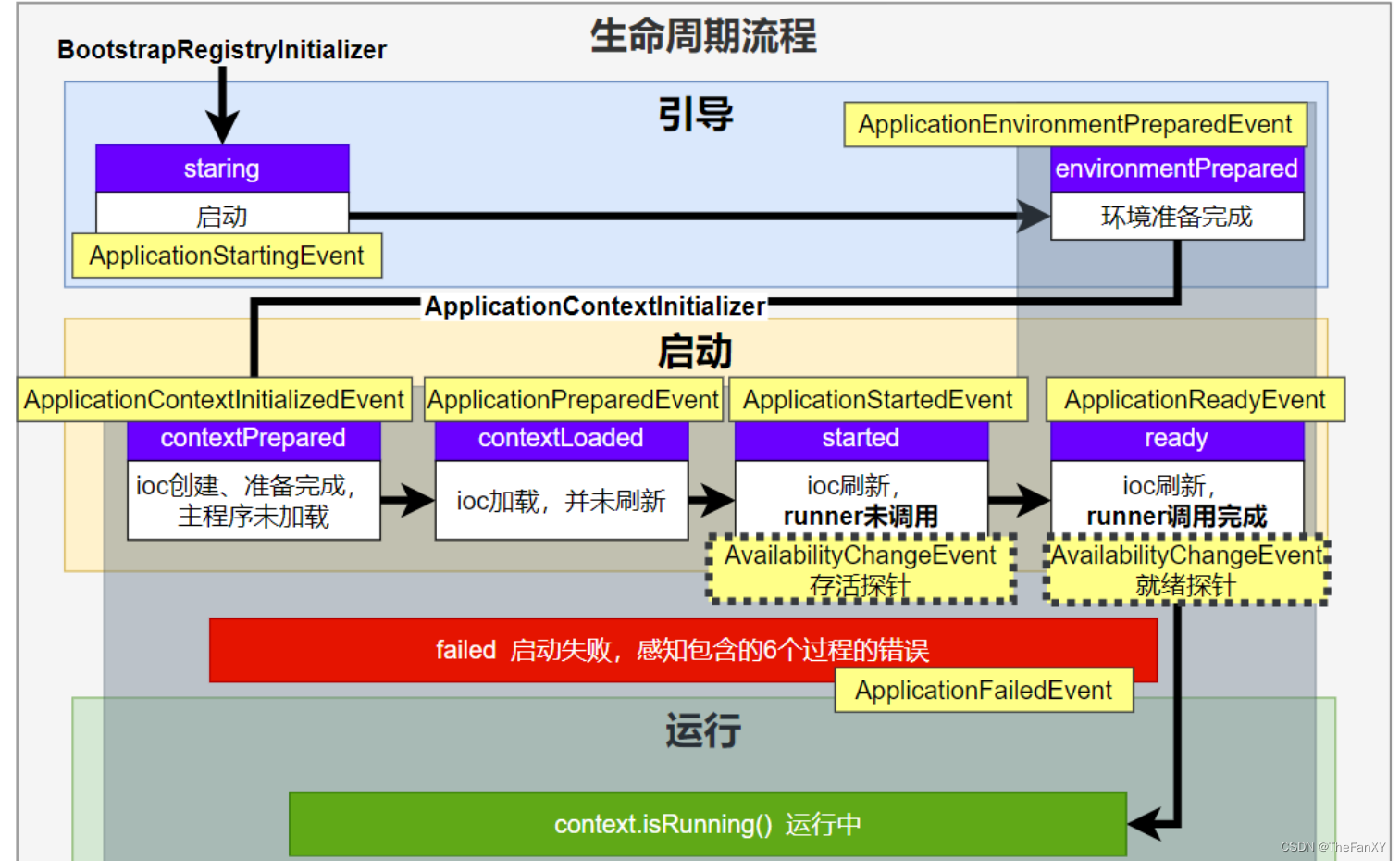This screenshot has height=861, width=1400.
Task: Select the red failed 启动失败 bar
Action: [x=683, y=650]
